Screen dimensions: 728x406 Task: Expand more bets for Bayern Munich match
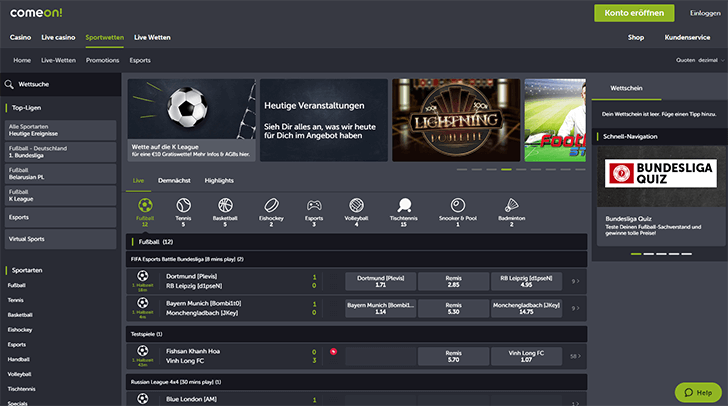coord(575,308)
